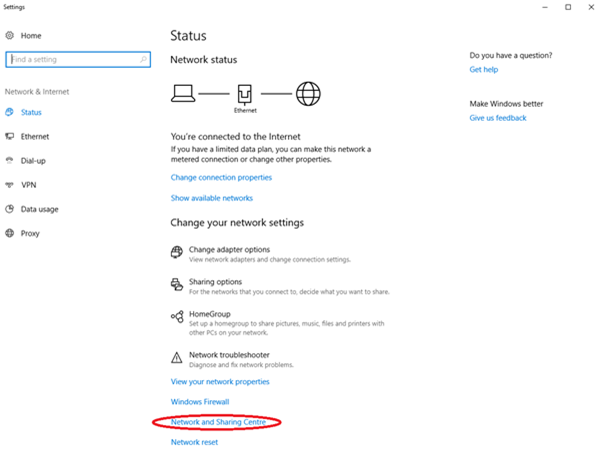Click the Proxy globe icon in sidebar

click(x=10, y=233)
